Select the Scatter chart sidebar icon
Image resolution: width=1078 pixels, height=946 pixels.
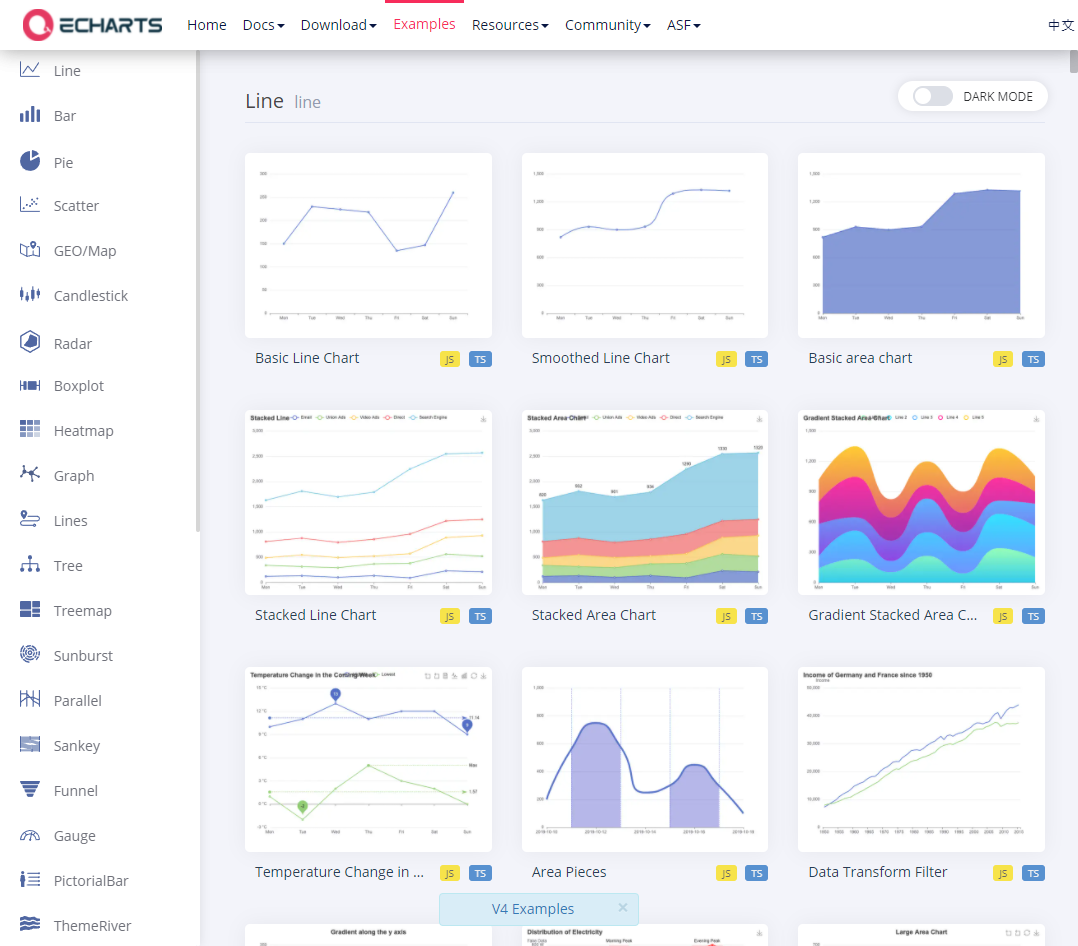[x=30, y=205]
